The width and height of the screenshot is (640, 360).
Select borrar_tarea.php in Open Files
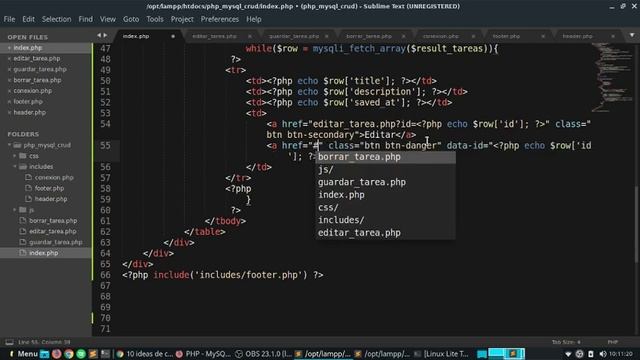click(37, 80)
